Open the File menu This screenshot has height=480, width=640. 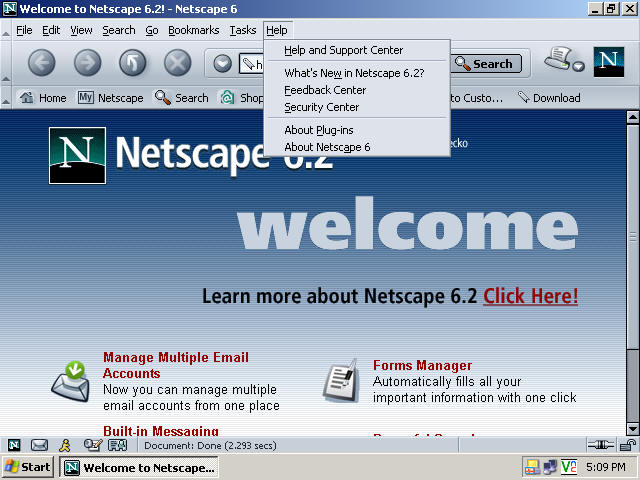point(24,30)
